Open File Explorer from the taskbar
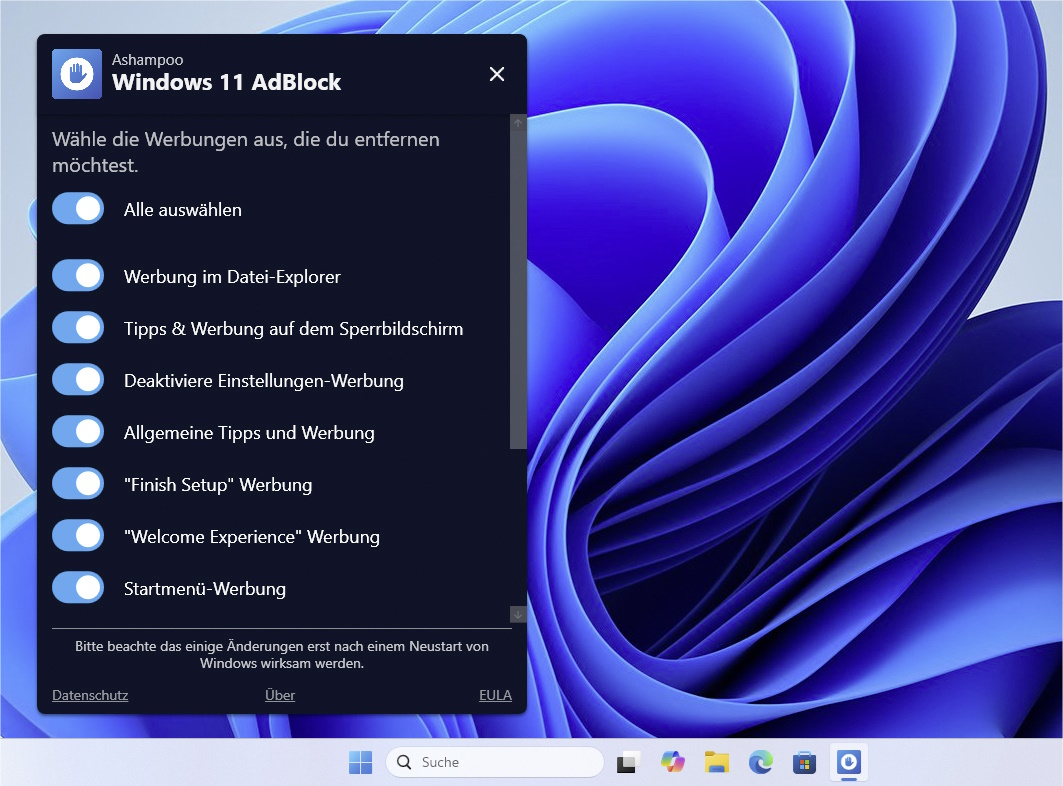This screenshot has width=1063, height=786. point(717,762)
